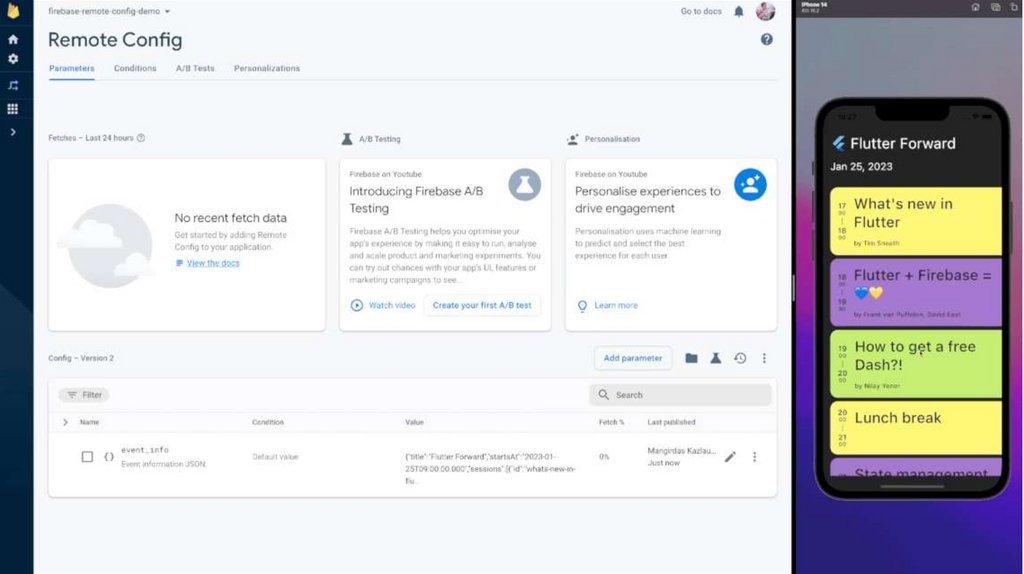Open Lunch break session card
This screenshot has width=1024, height=574.
click(916, 428)
